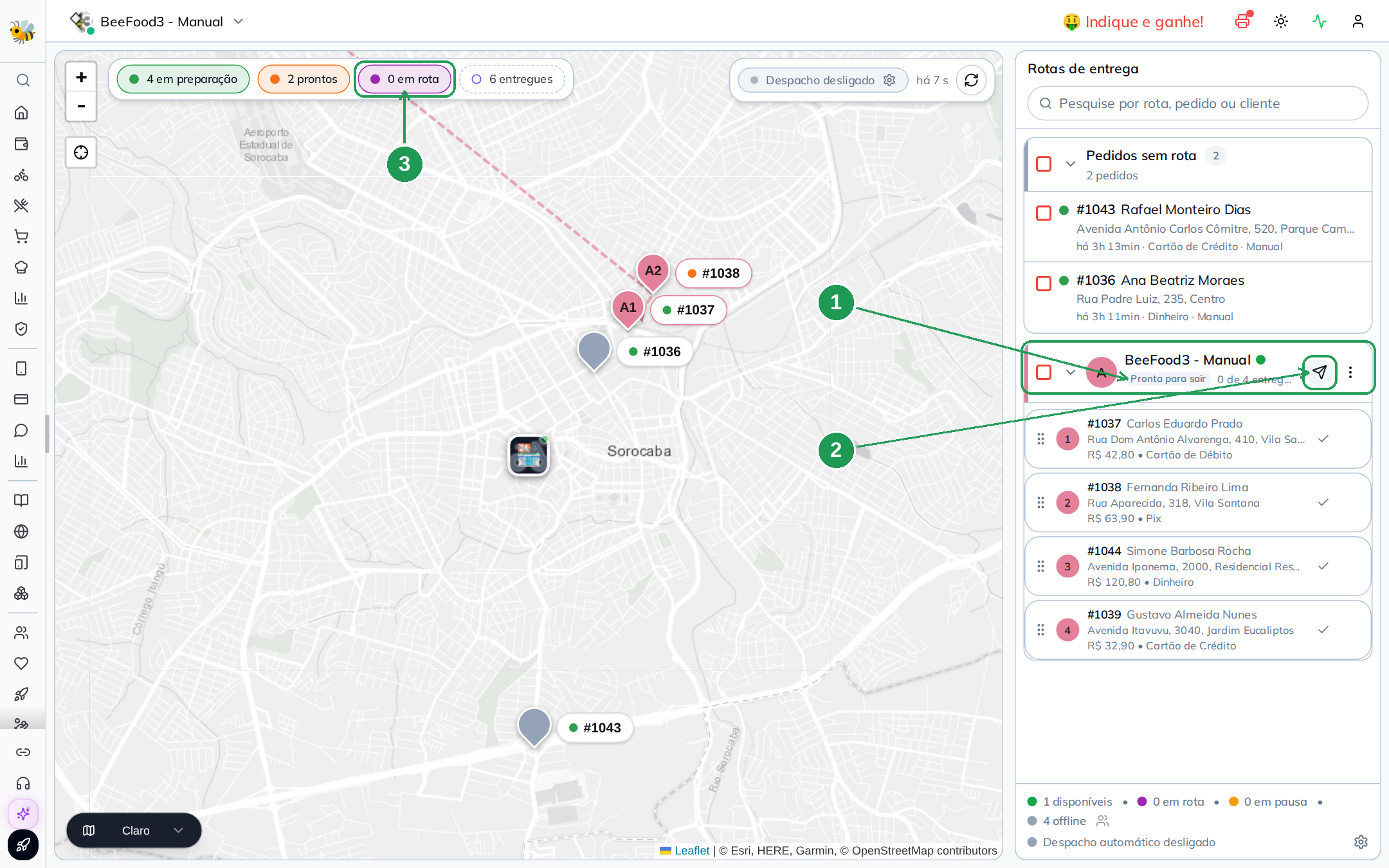Open the open book icon in sidebar
1389x868 pixels.
pyautogui.click(x=21, y=500)
